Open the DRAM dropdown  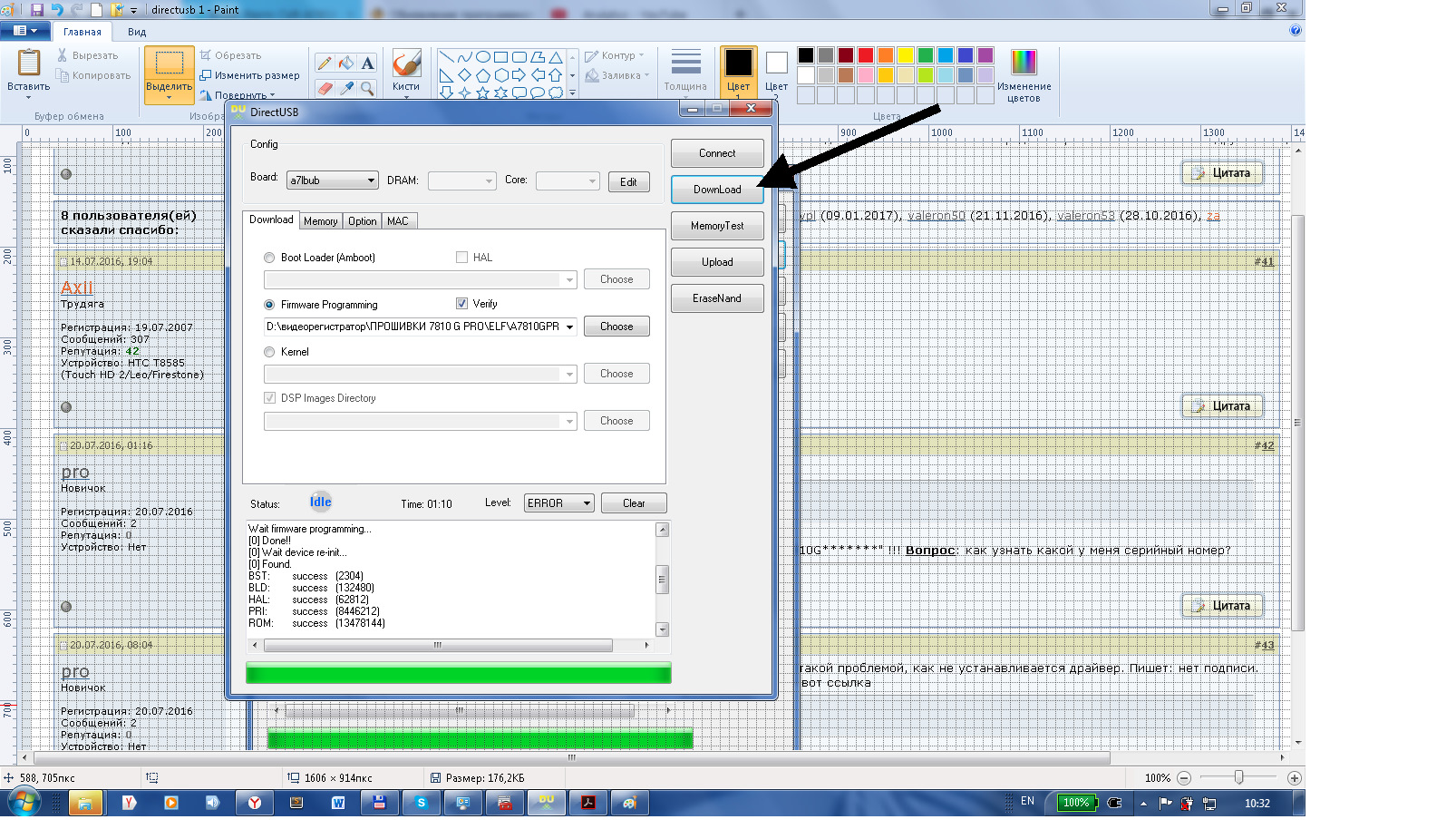(462, 180)
